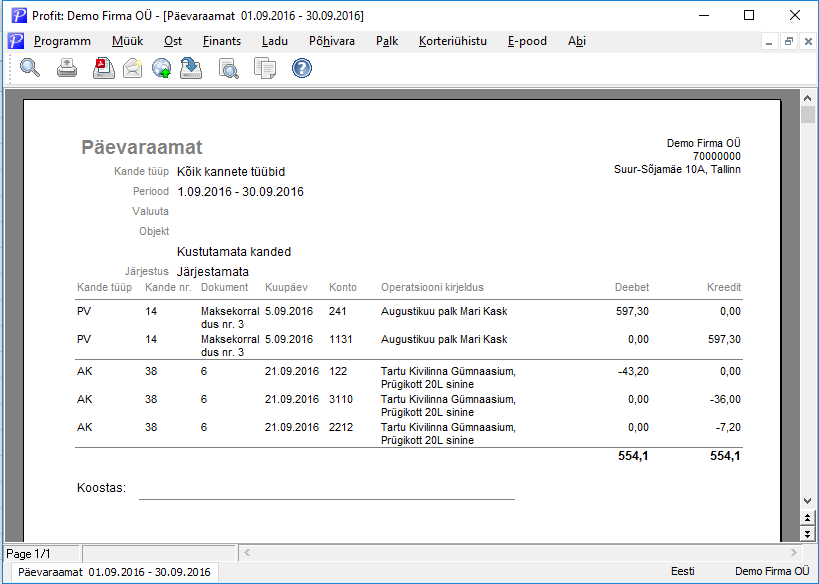
Task: Click the Profit logo in the title bar
Action: point(19,15)
